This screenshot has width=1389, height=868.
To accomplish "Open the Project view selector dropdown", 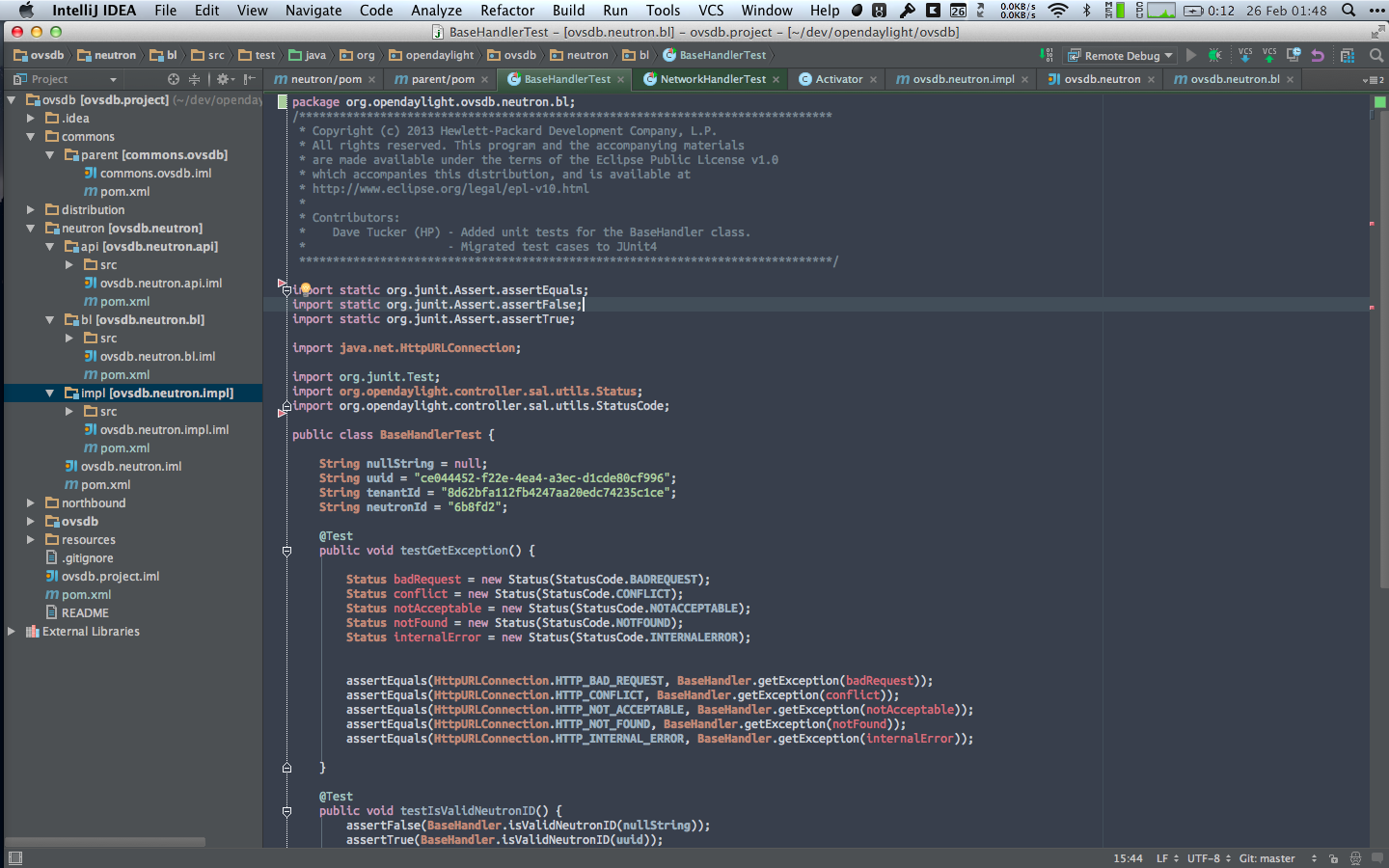I will pos(66,79).
